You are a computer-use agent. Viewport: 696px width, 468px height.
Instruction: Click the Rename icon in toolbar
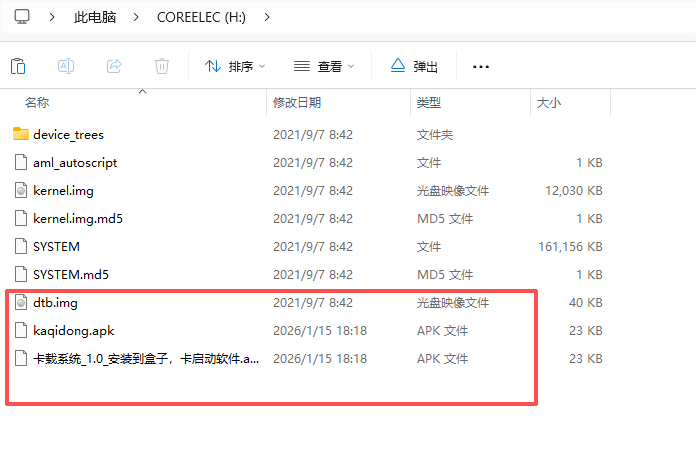click(x=66, y=66)
